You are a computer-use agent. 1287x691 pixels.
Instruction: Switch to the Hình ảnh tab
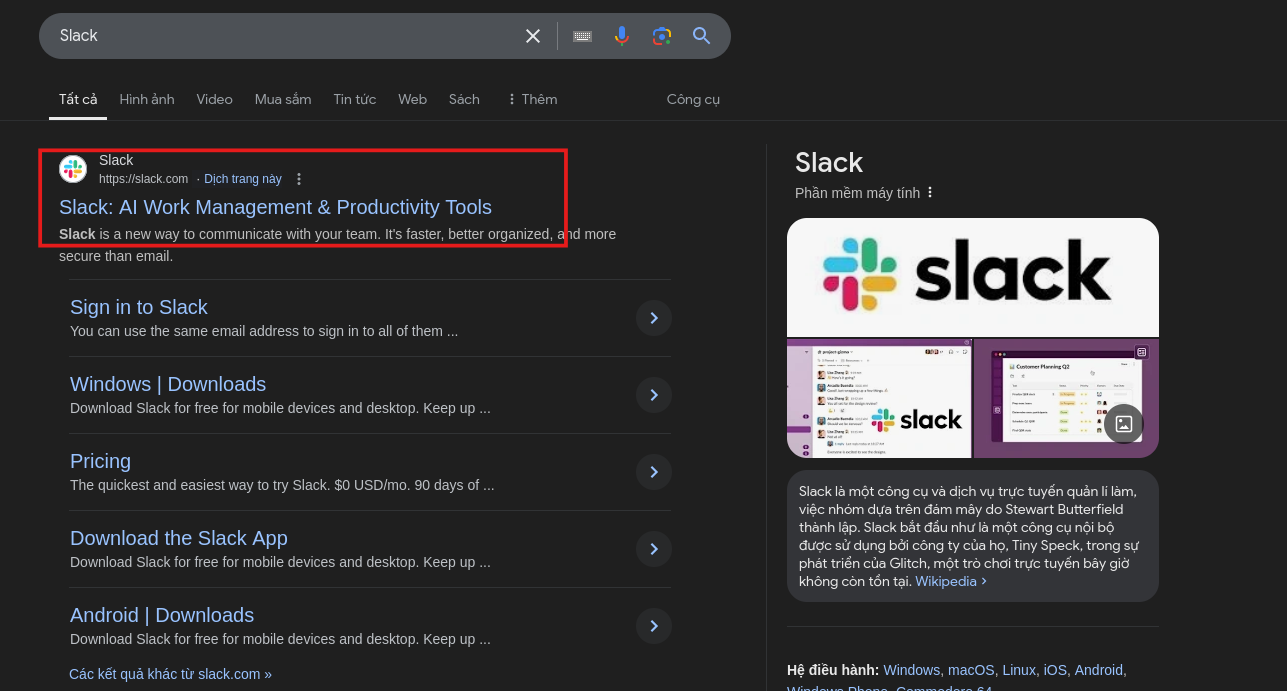click(147, 99)
